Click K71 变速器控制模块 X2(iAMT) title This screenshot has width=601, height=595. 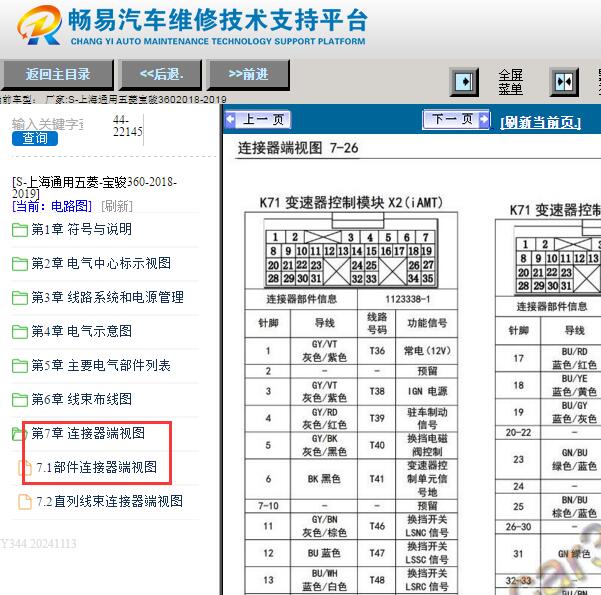coord(351,202)
